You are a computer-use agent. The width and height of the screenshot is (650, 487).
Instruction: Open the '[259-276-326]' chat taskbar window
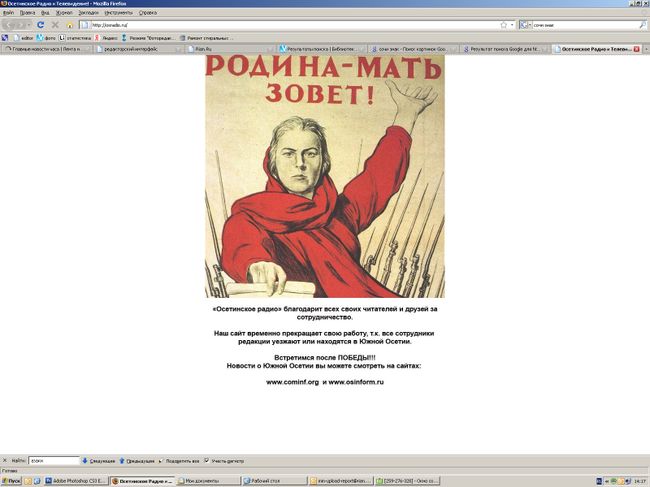point(407,481)
